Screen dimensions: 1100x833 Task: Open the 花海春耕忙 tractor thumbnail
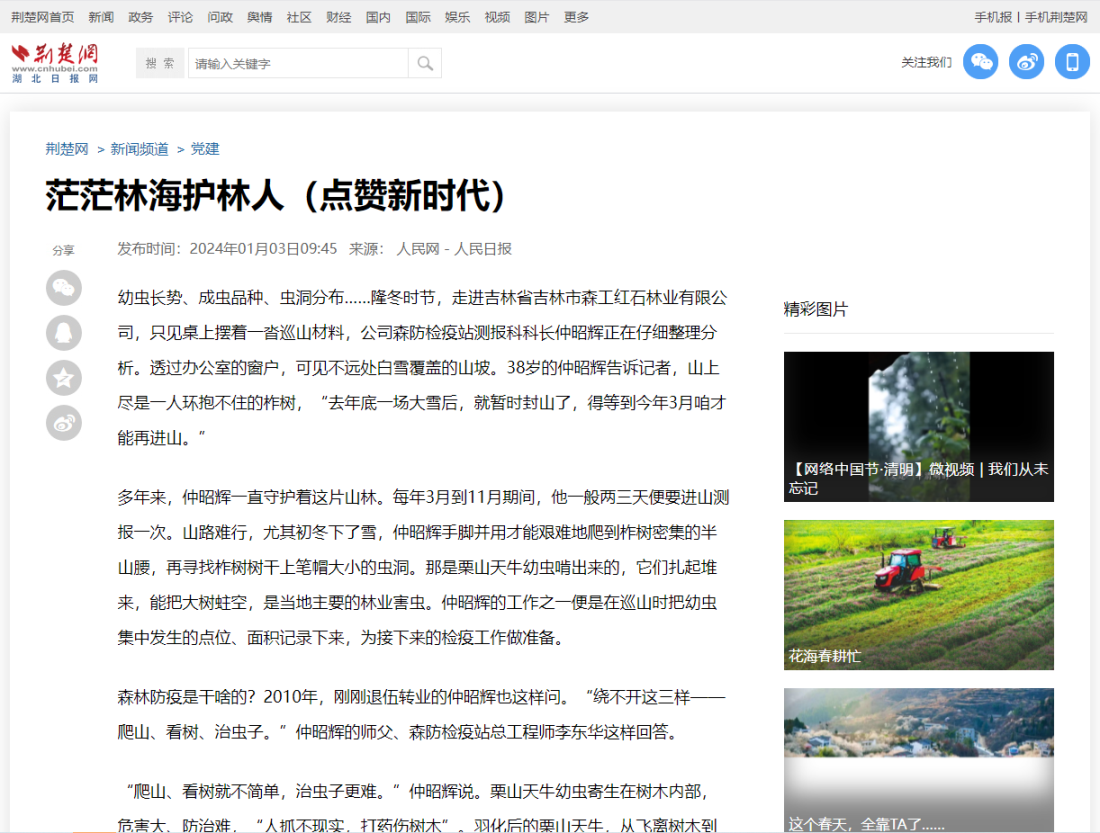918,594
